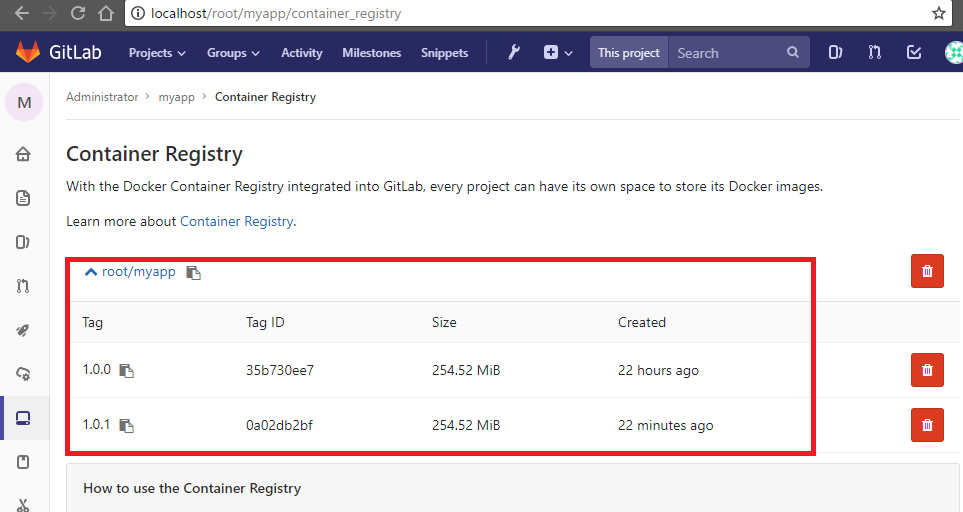Click the Administrator breadcrumb link

pyautogui.click(x=102, y=97)
